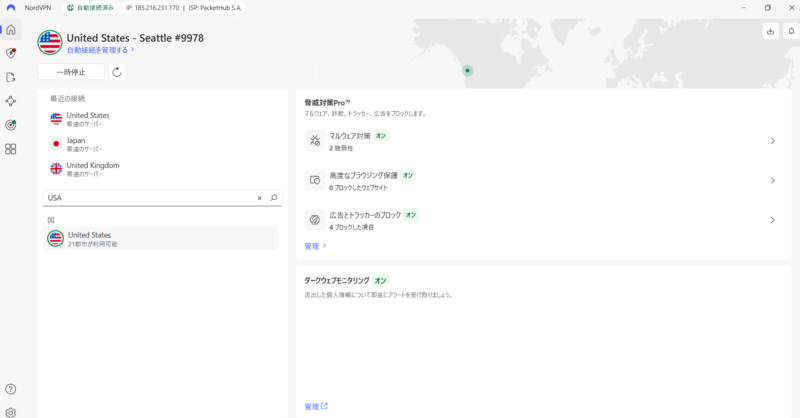The height and width of the screenshot is (418, 800).
Task: Click the ISP: PacketHub S.A. text
Action: click(215, 8)
